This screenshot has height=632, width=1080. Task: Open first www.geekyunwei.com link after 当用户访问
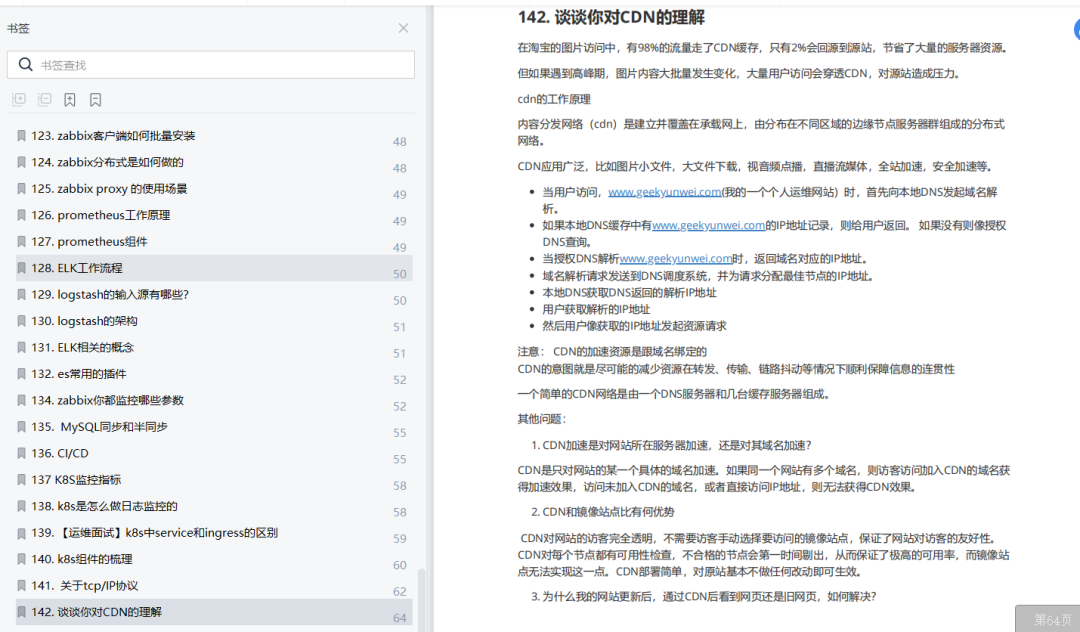pos(665,192)
